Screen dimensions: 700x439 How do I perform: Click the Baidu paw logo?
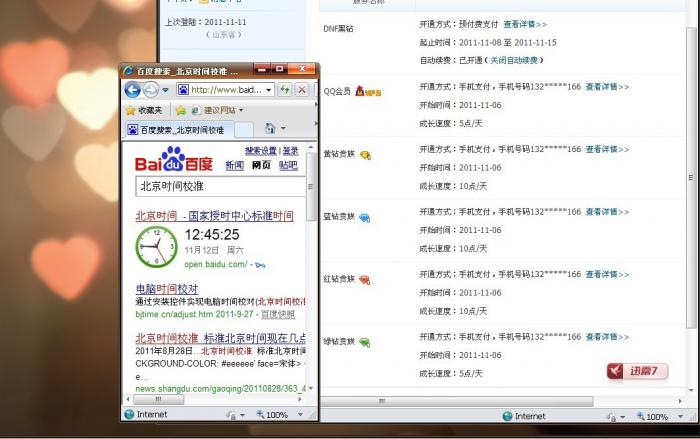[x=174, y=159]
